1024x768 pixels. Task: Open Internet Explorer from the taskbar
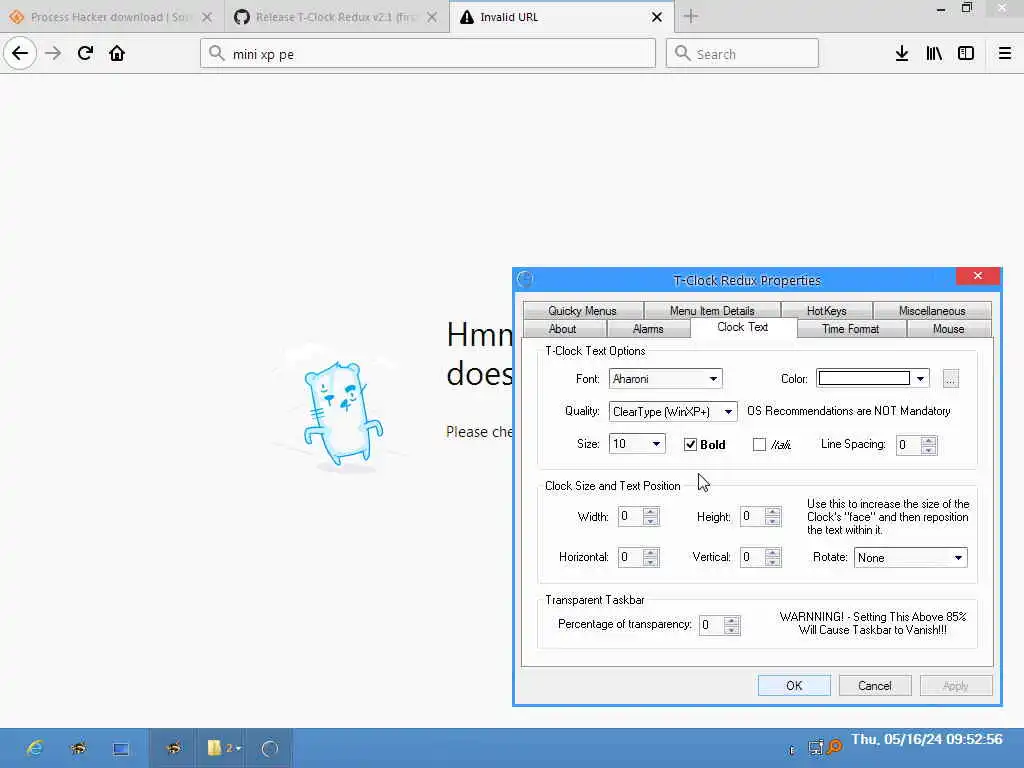click(35, 748)
